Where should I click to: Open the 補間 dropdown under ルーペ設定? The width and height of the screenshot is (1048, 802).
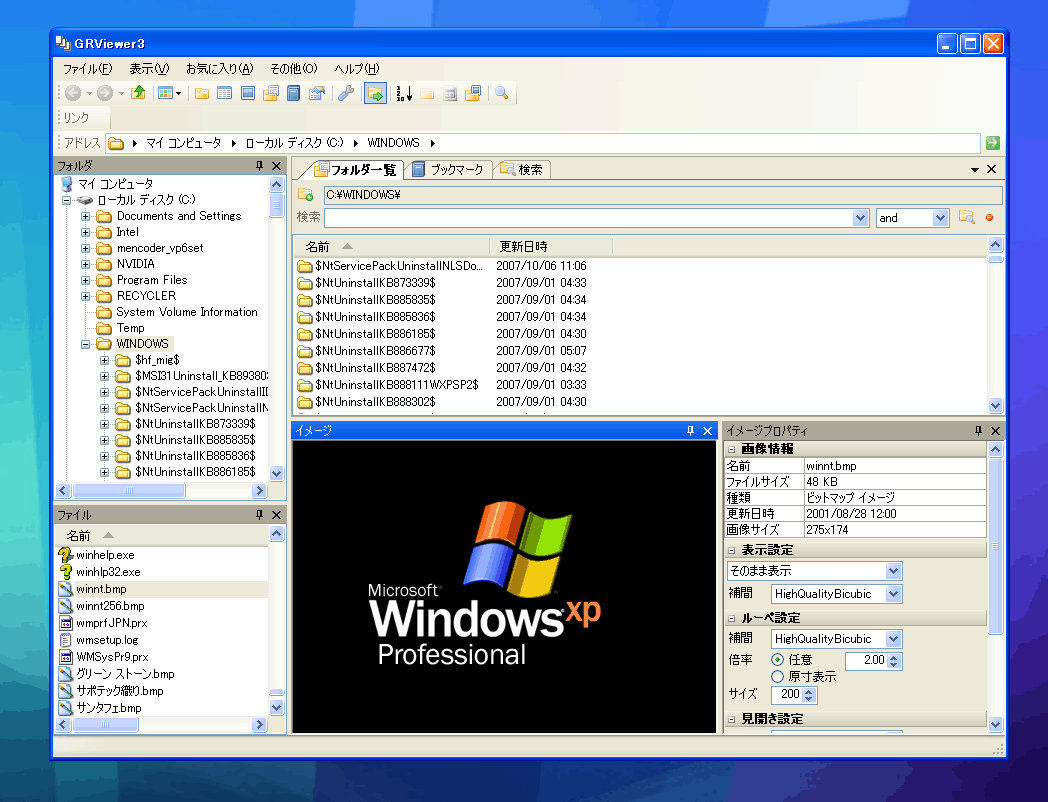(x=894, y=638)
